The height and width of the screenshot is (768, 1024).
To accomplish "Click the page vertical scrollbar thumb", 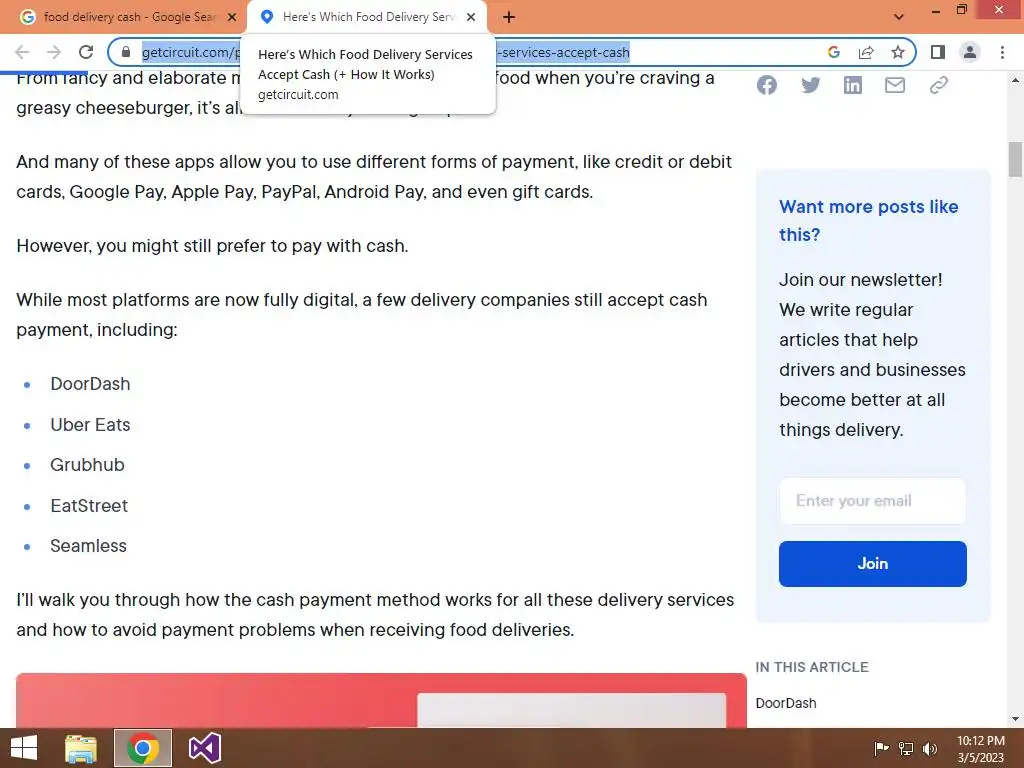I will pyautogui.click(x=1015, y=159).
